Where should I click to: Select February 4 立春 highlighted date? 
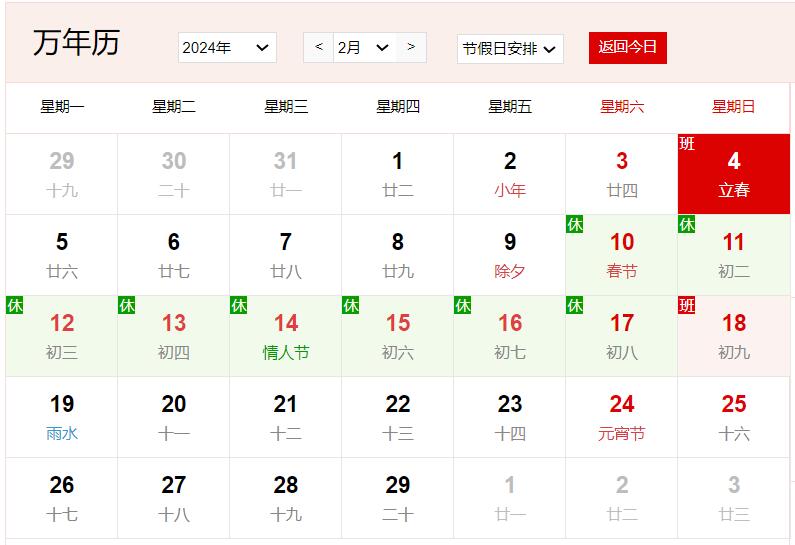733,174
